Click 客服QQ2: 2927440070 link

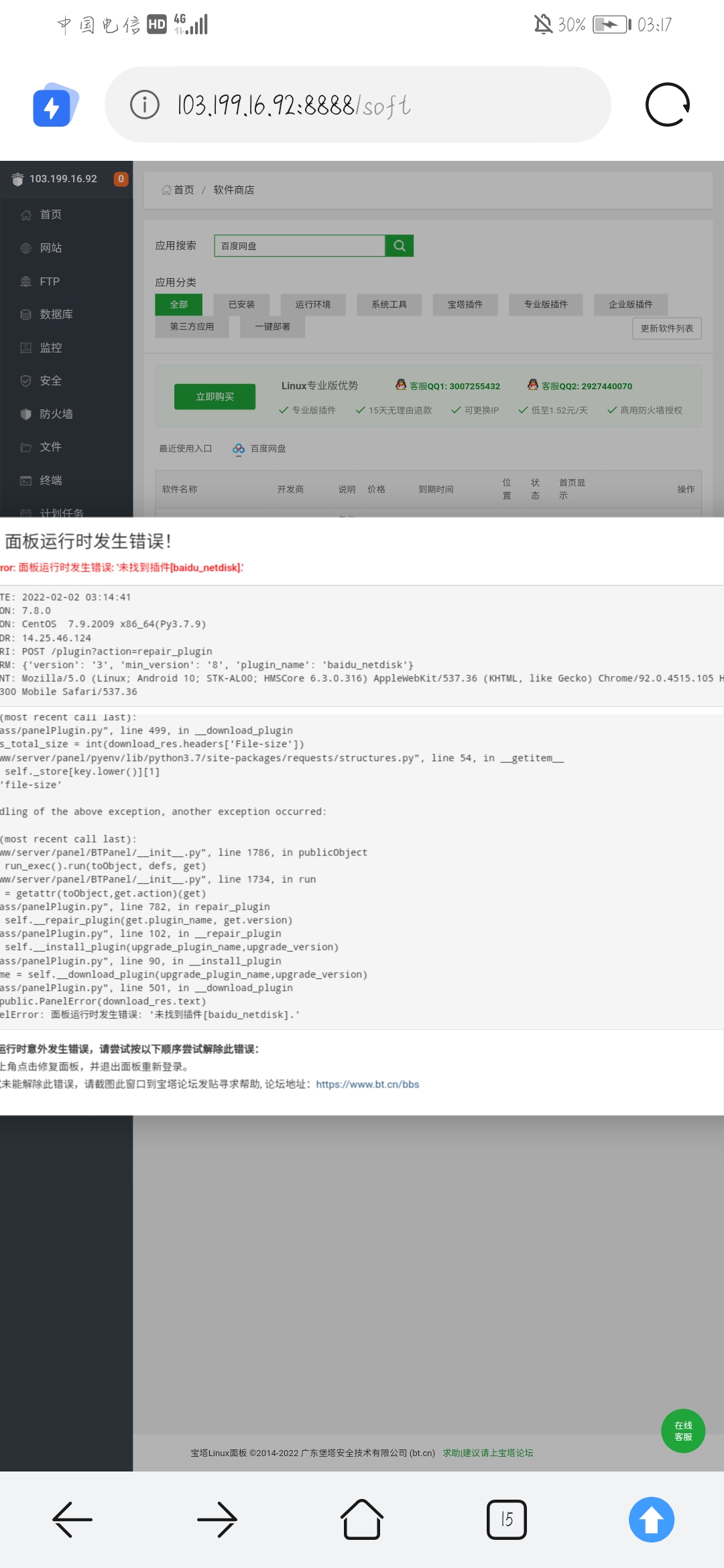[x=580, y=386]
